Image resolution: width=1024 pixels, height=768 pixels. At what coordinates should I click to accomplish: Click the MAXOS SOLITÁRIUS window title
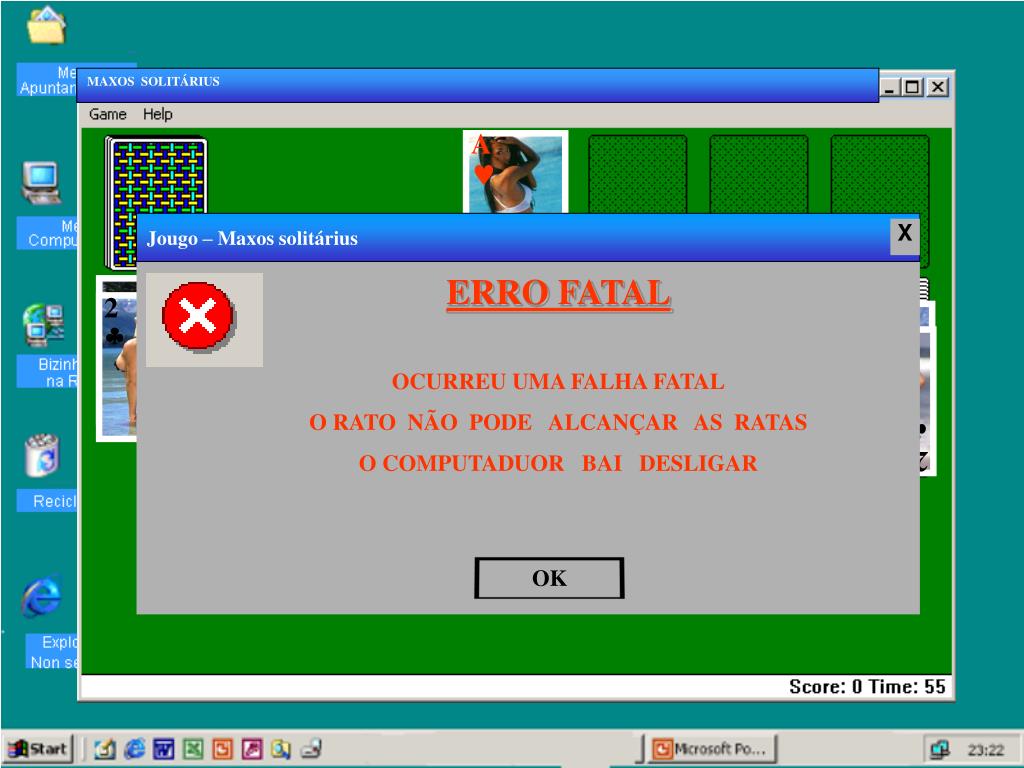153,82
